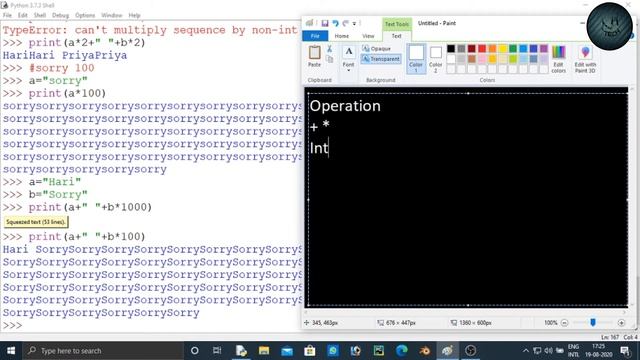Click the ENG INTL language indicator
Screen dimensions: 640x360
point(573,351)
